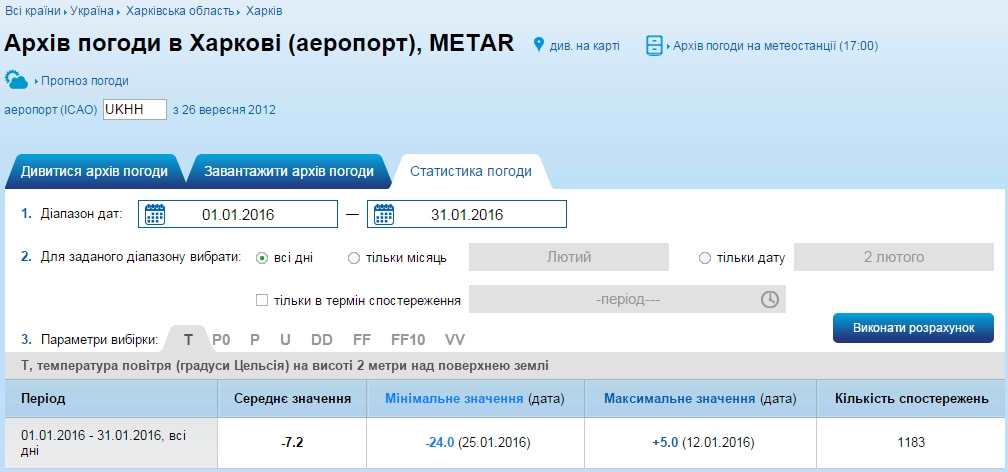Select the VV parameter tab
Image resolution: width=1008 pixels, height=472 pixels.
click(x=454, y=340)
